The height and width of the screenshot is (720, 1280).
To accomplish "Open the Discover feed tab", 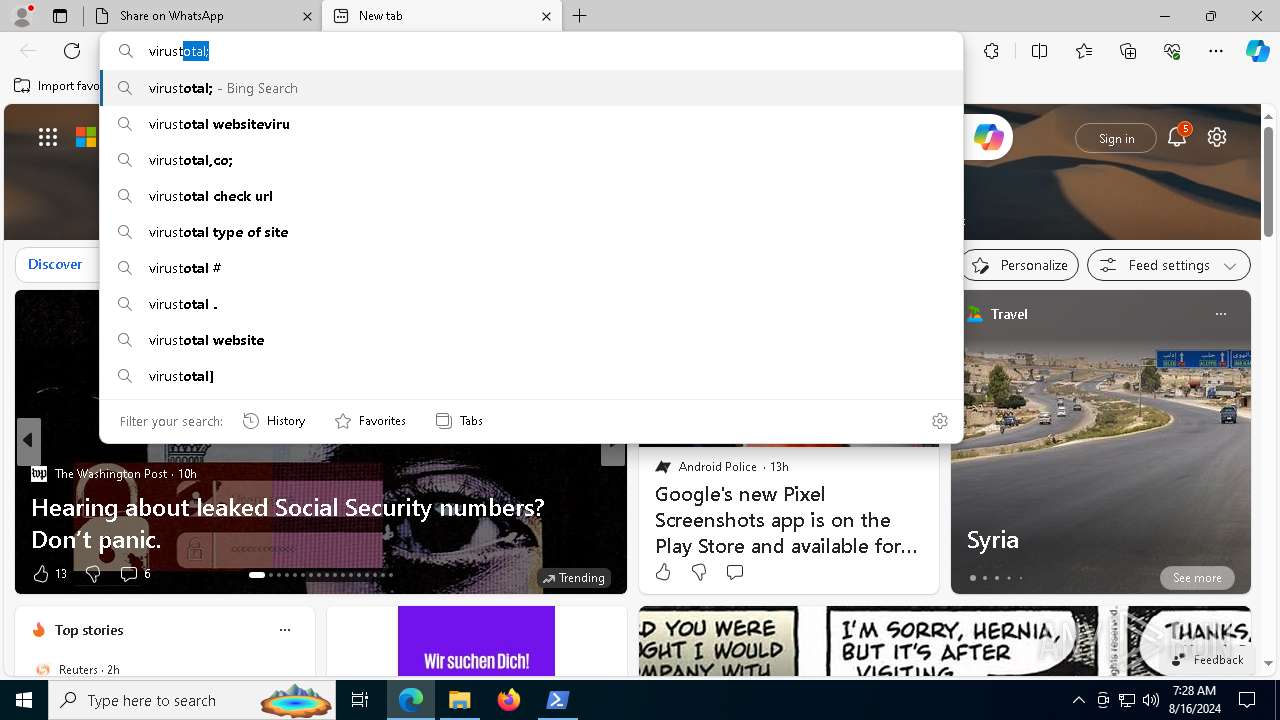I will point(55,264).
